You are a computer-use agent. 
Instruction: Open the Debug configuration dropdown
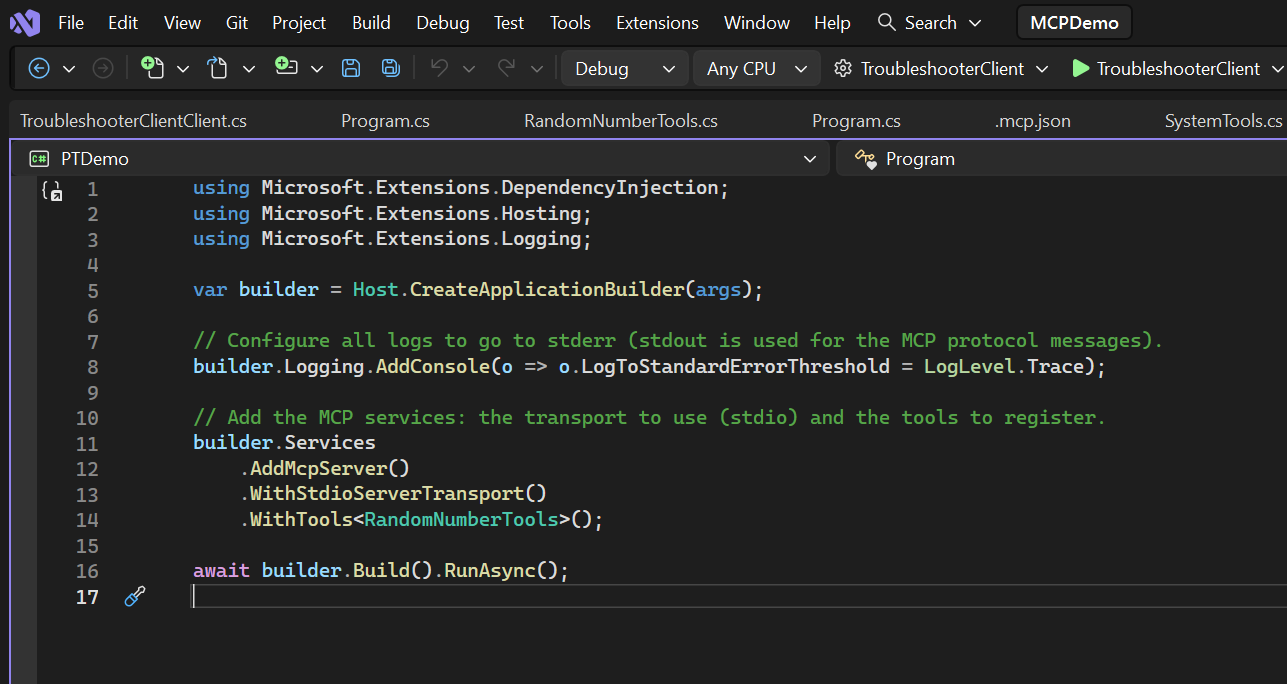(x=624, y=68)
